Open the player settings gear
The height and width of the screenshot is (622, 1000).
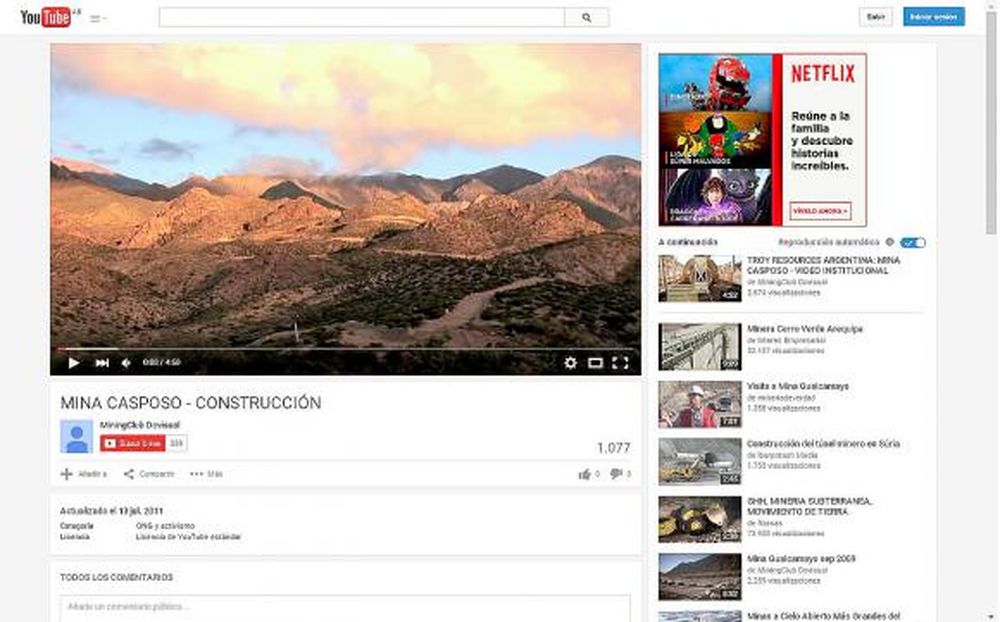570,363
